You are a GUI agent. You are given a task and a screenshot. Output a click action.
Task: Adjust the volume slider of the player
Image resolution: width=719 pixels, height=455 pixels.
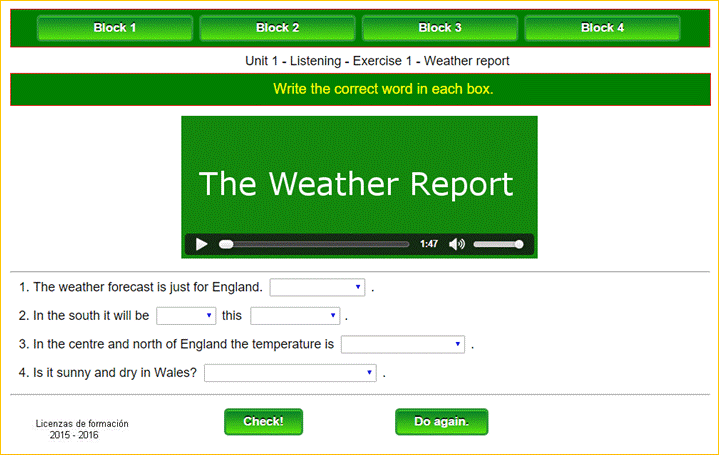pos(498,244)
